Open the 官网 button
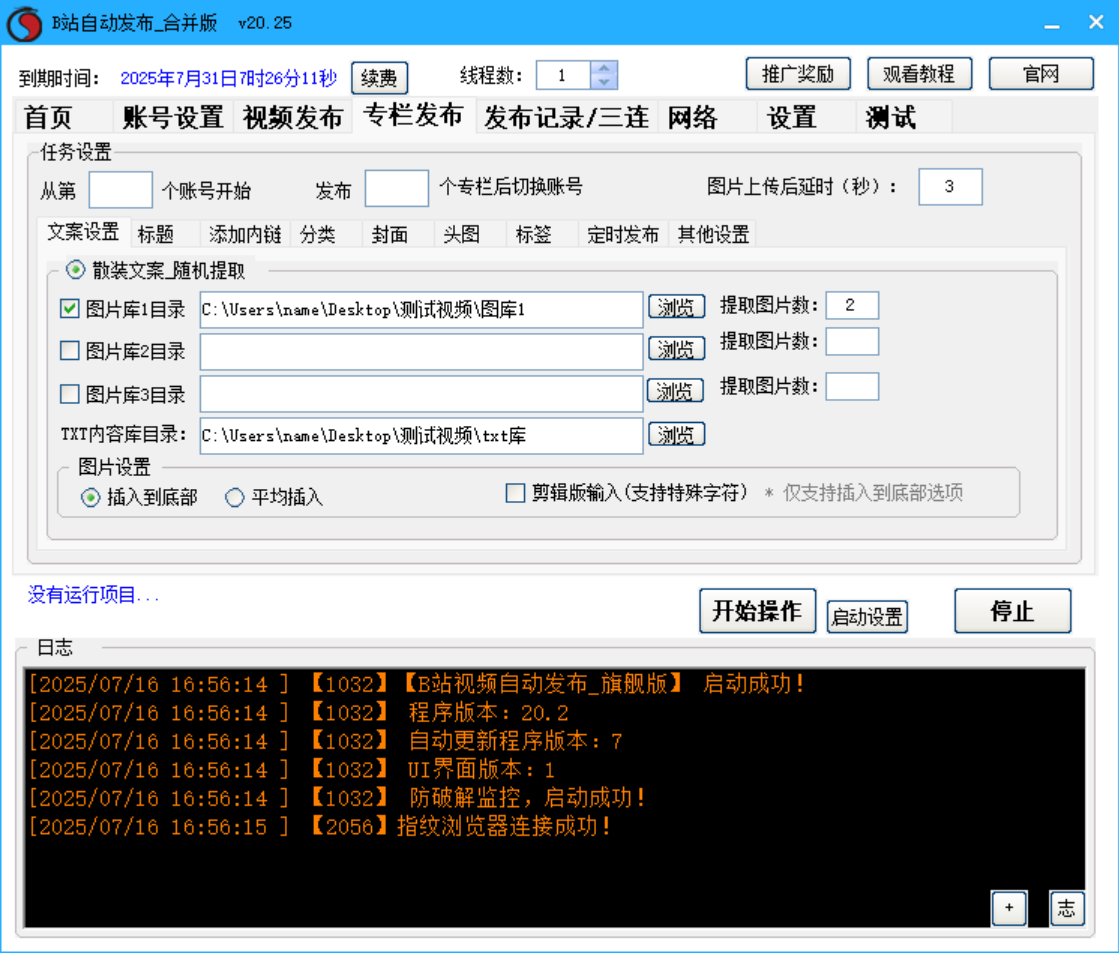The image size is (1119, 953). click(x=1040, y=74)
